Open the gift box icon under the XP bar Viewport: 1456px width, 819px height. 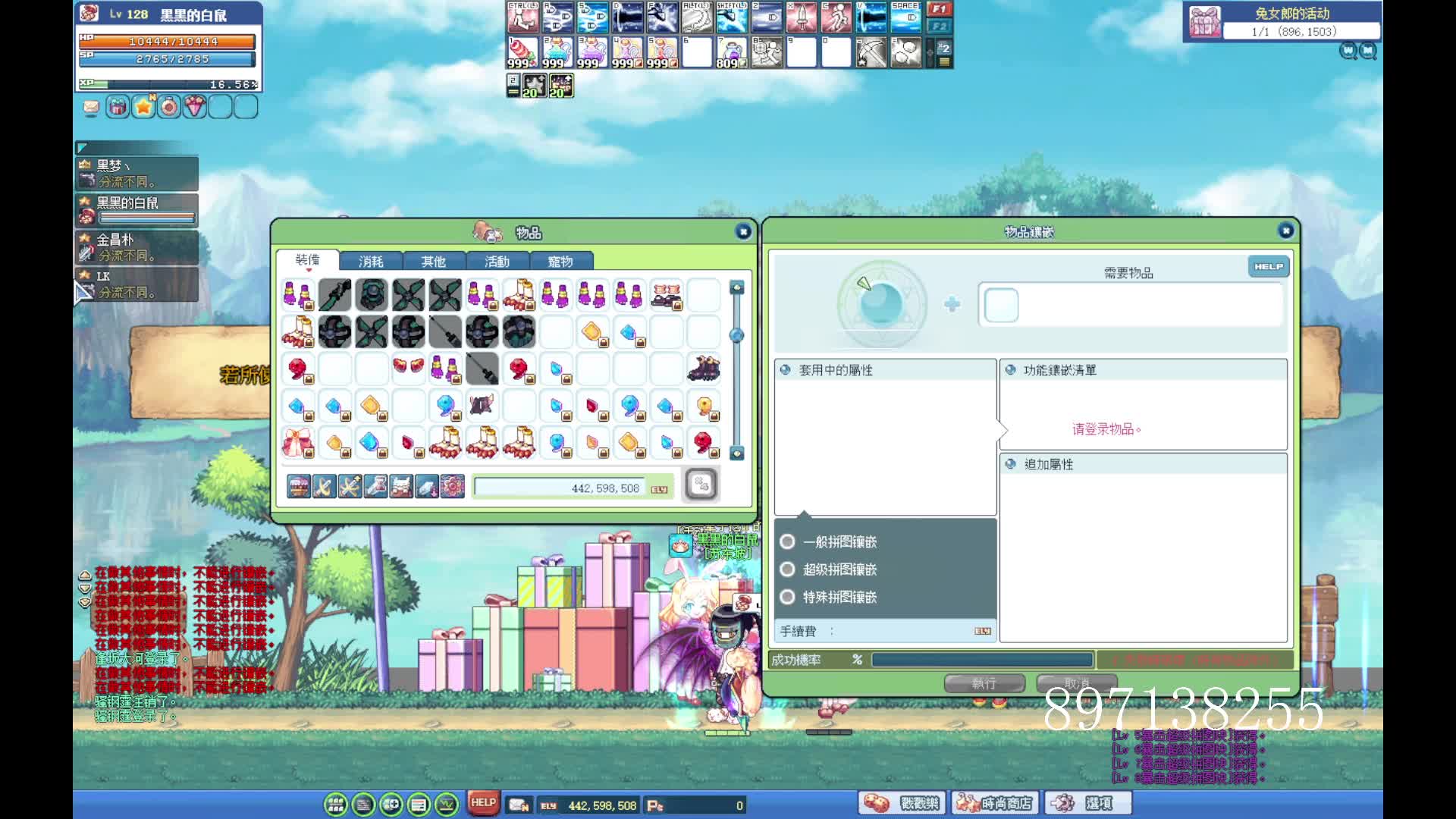click(118, 108)
